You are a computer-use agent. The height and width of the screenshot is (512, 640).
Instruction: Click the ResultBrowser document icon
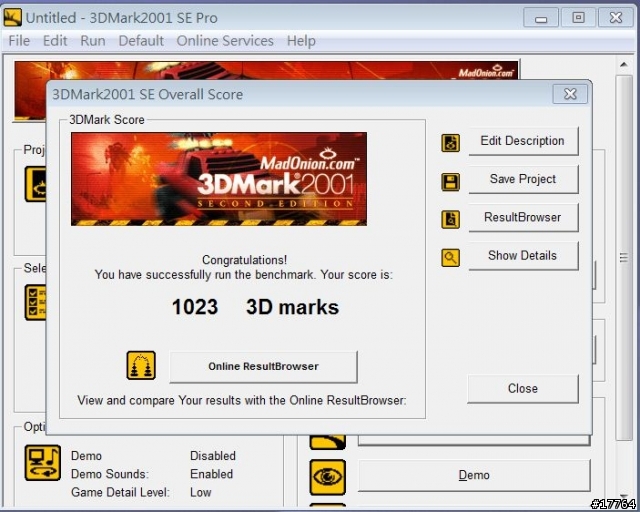click(450, 219)
